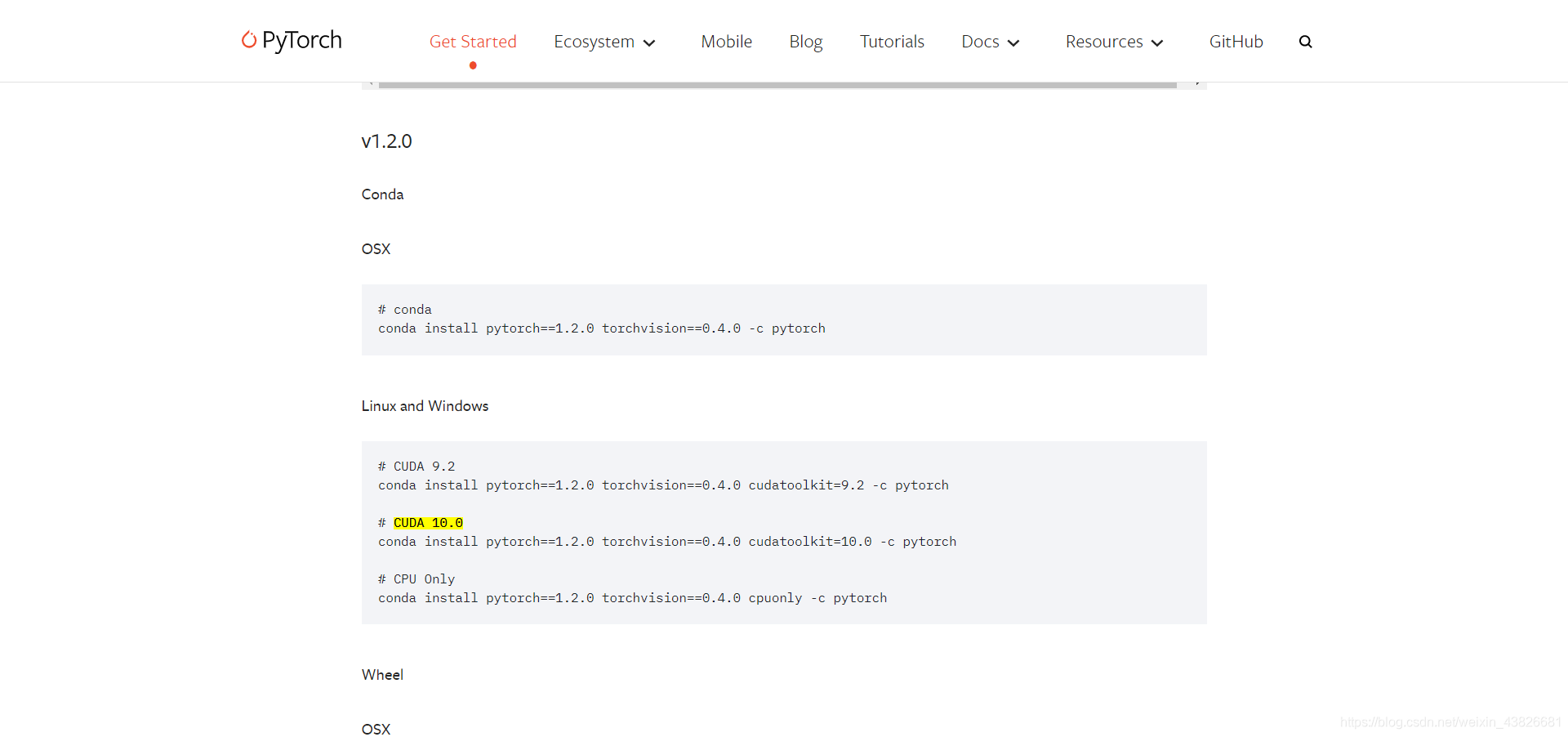Expand the Ecosystem dropdown menu
Viewport: 1568px width, 737px height.
(x=604, y=42)
